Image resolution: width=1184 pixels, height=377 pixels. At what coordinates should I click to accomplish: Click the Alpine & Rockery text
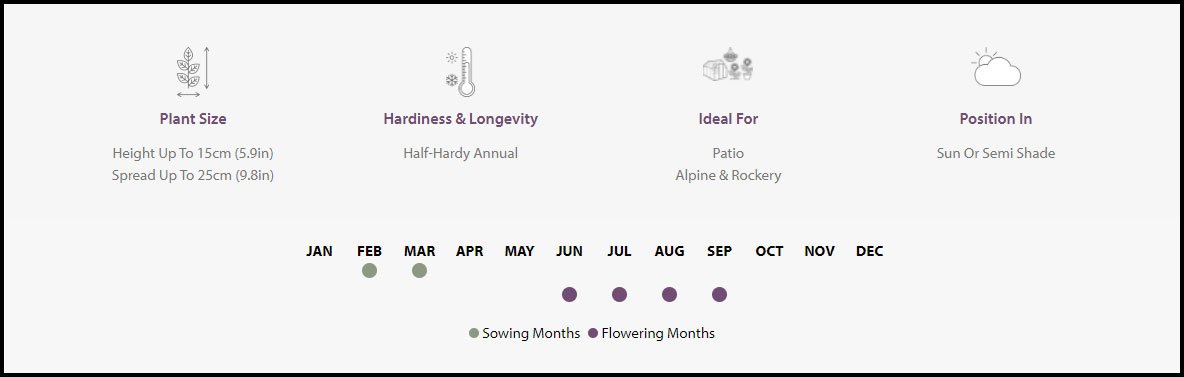pyautogui.click(x=728, y=175)
